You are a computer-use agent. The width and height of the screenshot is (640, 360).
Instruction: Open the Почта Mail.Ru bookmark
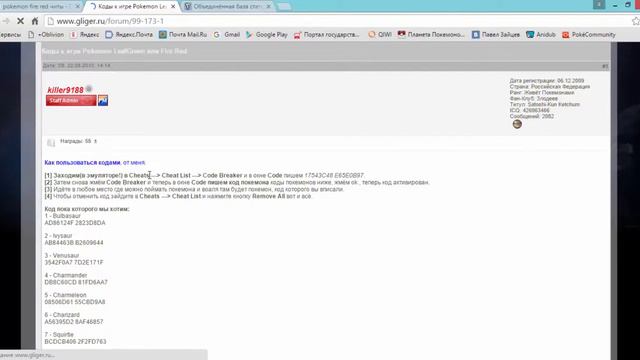click(x=183, y=35)
